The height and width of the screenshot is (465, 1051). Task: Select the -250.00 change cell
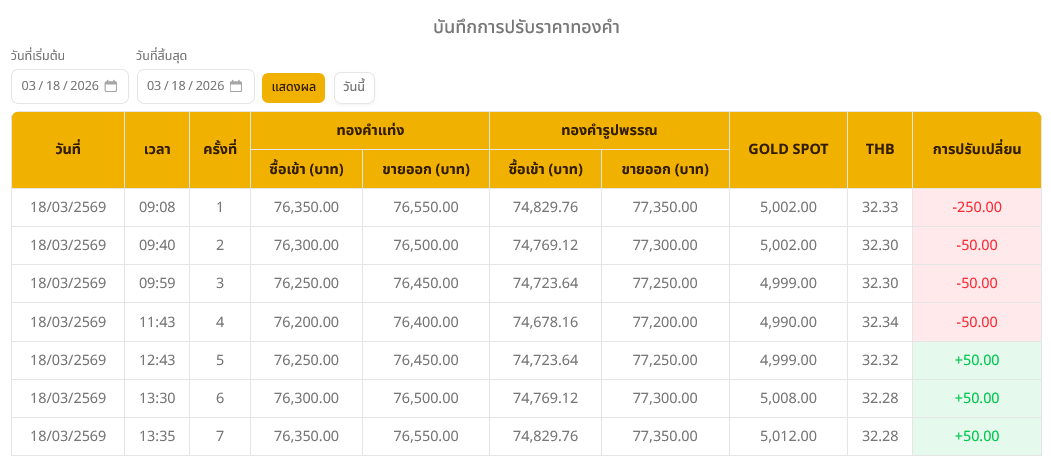coord(976,207)
